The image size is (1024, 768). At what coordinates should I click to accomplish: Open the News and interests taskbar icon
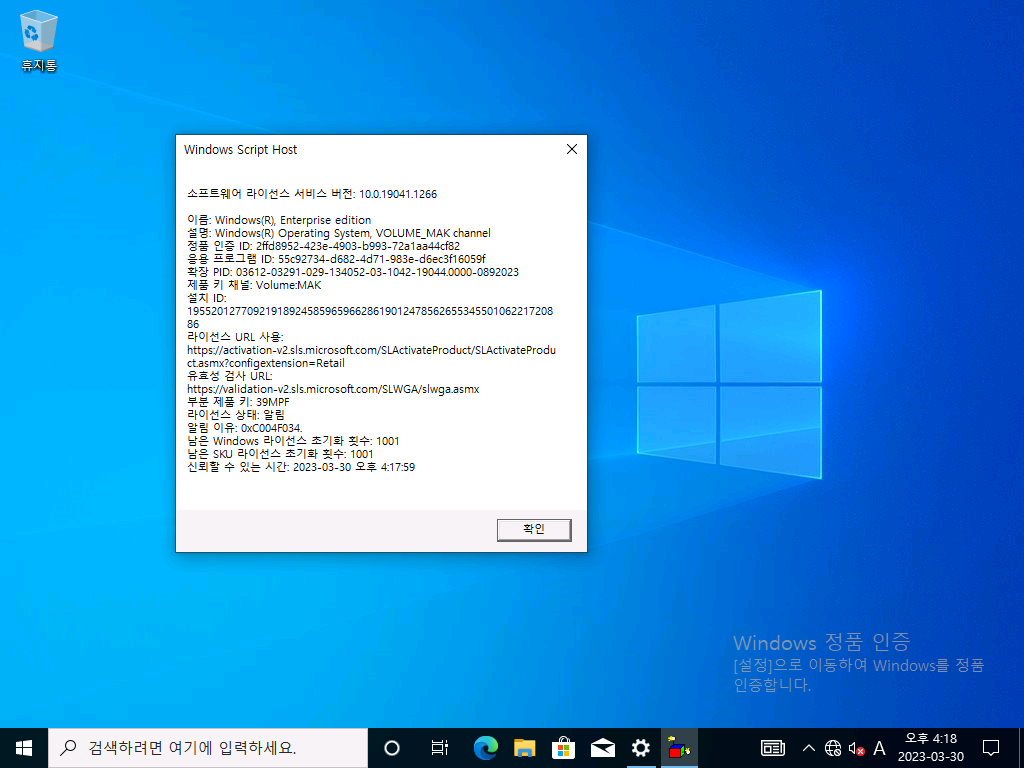773,748
